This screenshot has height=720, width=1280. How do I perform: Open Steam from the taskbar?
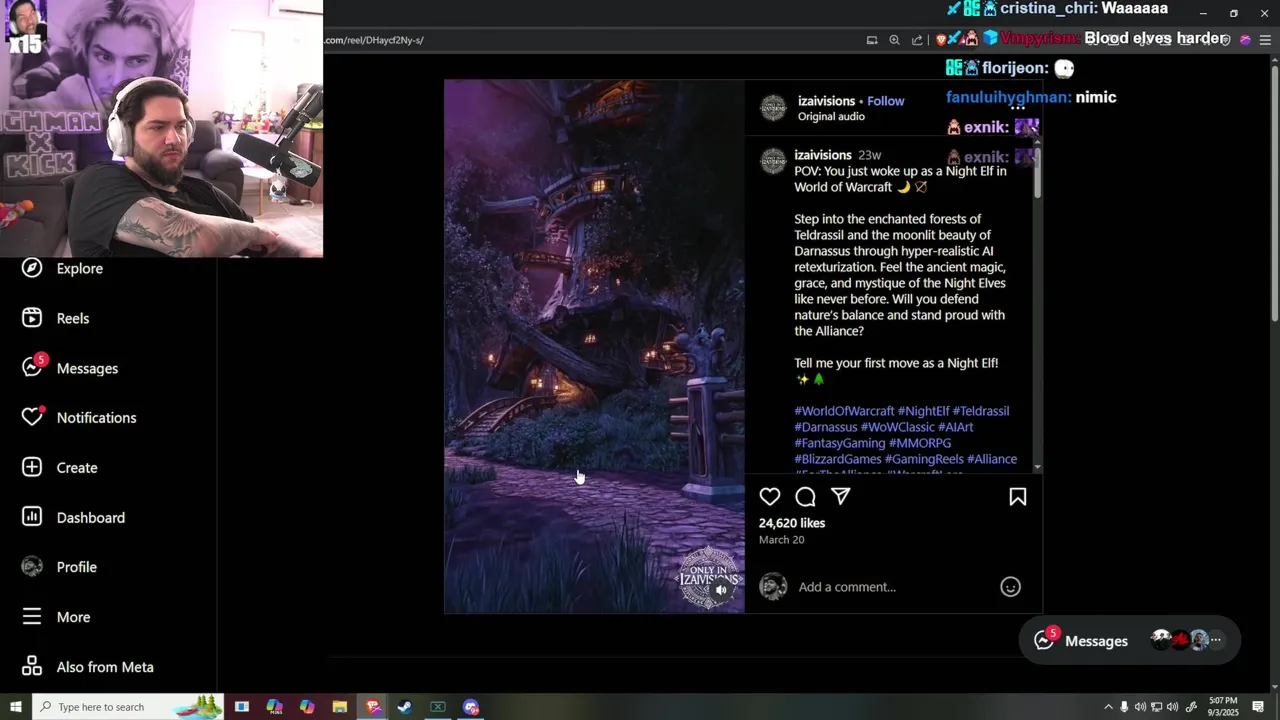[405, 707]
